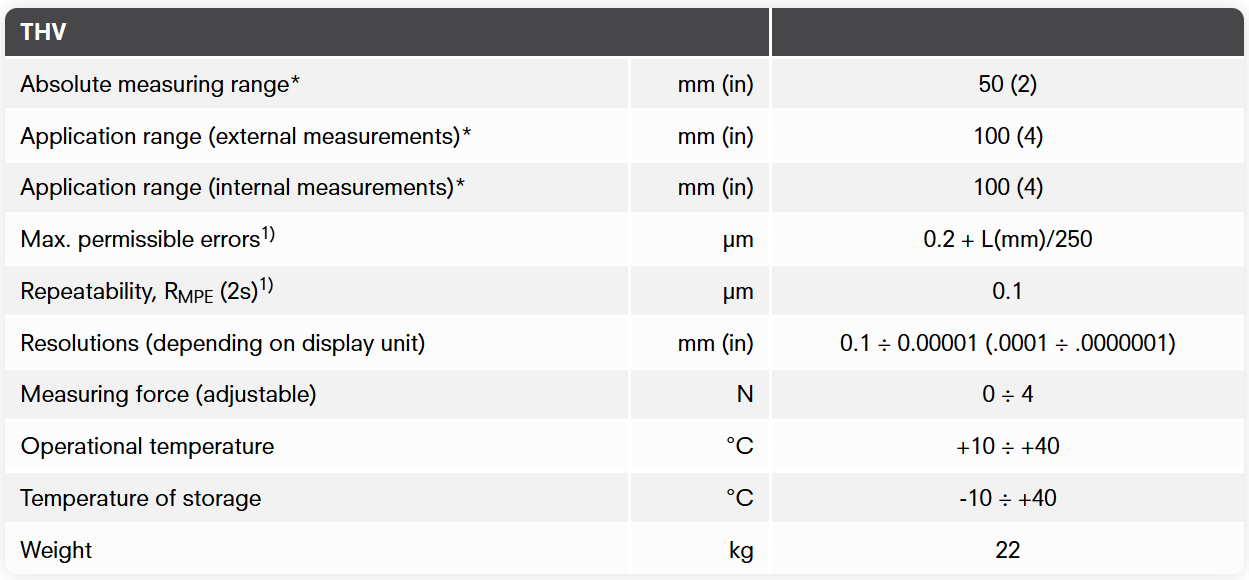Click the +10 ÷ +40 temperature value
1249x580 pixels.
tap(1007, 447)
